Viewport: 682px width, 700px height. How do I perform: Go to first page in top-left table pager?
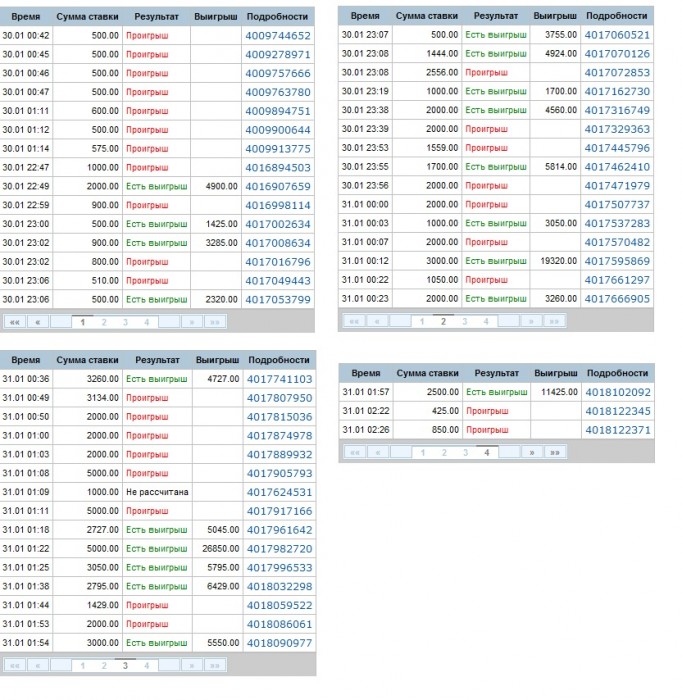click(x=15, y=322)
